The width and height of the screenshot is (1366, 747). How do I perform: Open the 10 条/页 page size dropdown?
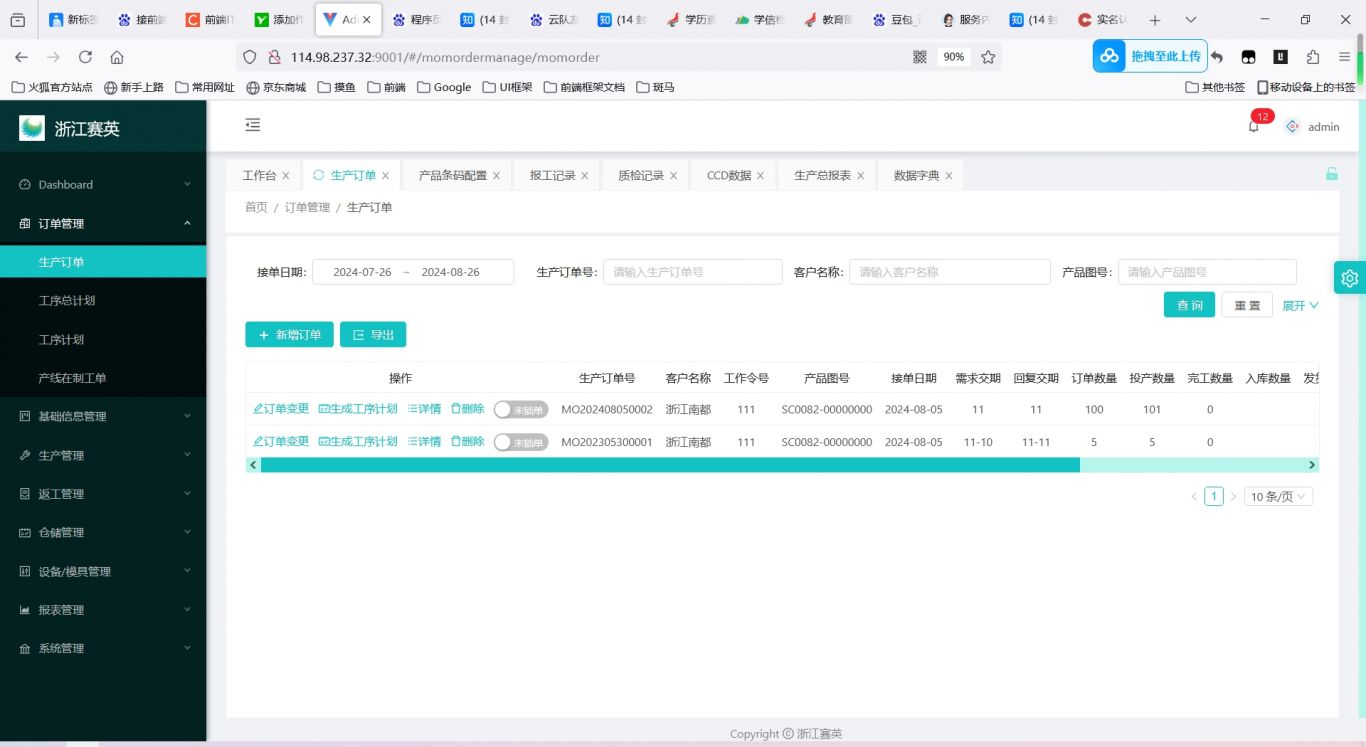[1278, 496]
